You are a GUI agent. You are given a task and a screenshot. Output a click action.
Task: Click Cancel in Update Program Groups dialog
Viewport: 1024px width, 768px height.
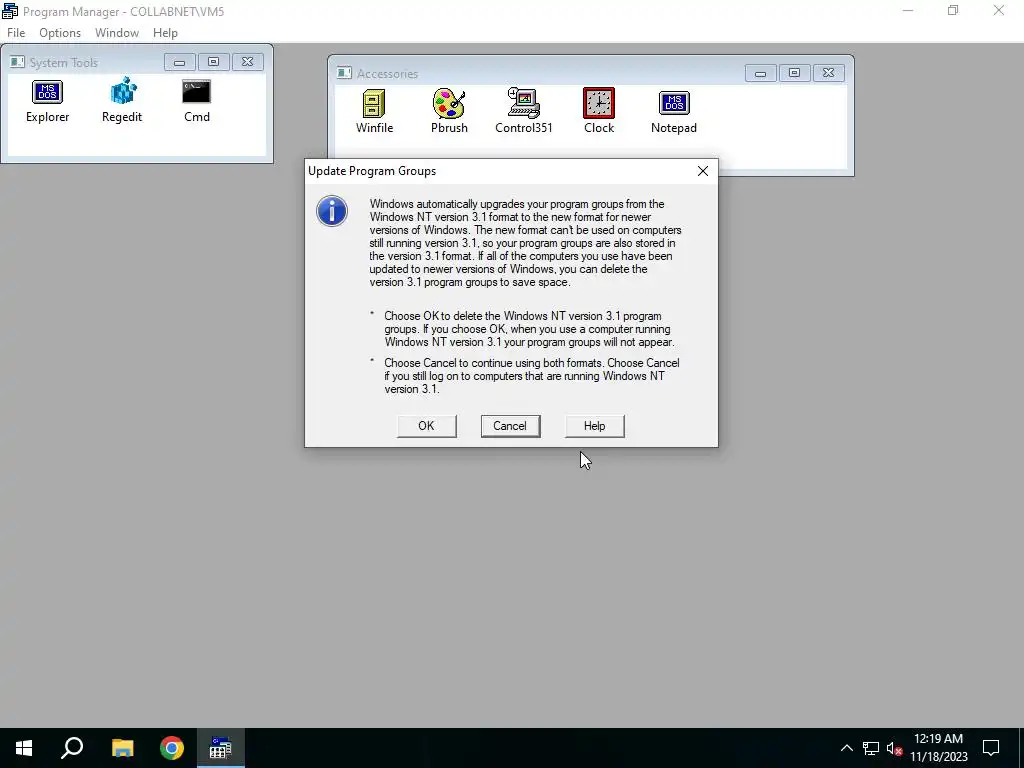[510, 426]
